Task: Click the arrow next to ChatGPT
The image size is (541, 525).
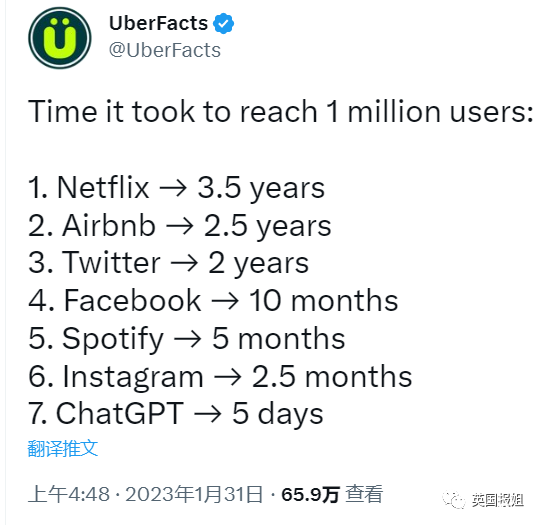Action: pos(207,414)
